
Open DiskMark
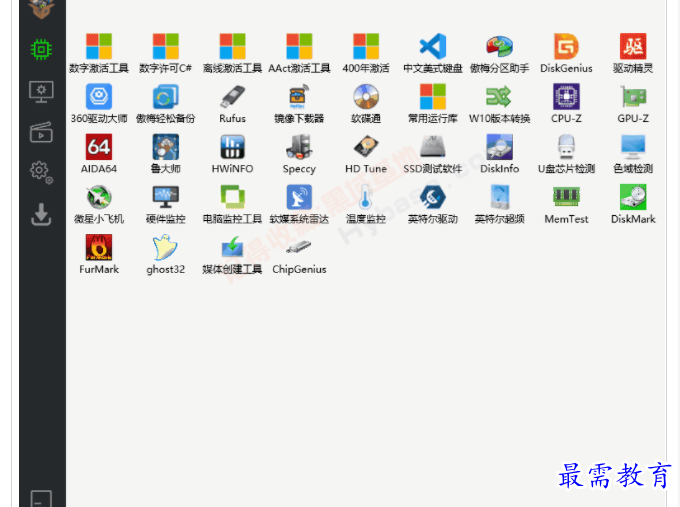click(633, 204)
